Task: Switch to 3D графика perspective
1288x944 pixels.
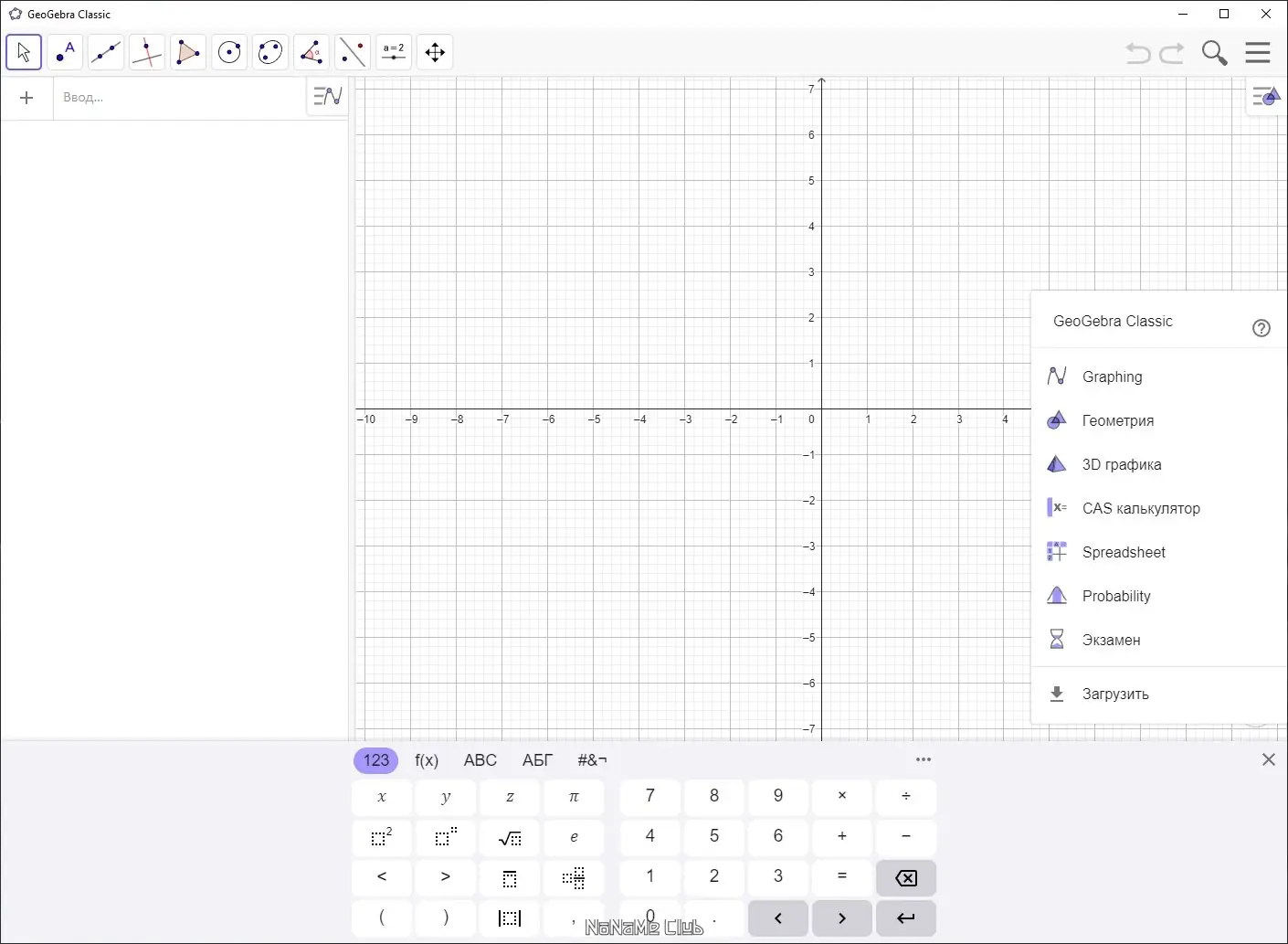Action: (x=1121, y=464)
